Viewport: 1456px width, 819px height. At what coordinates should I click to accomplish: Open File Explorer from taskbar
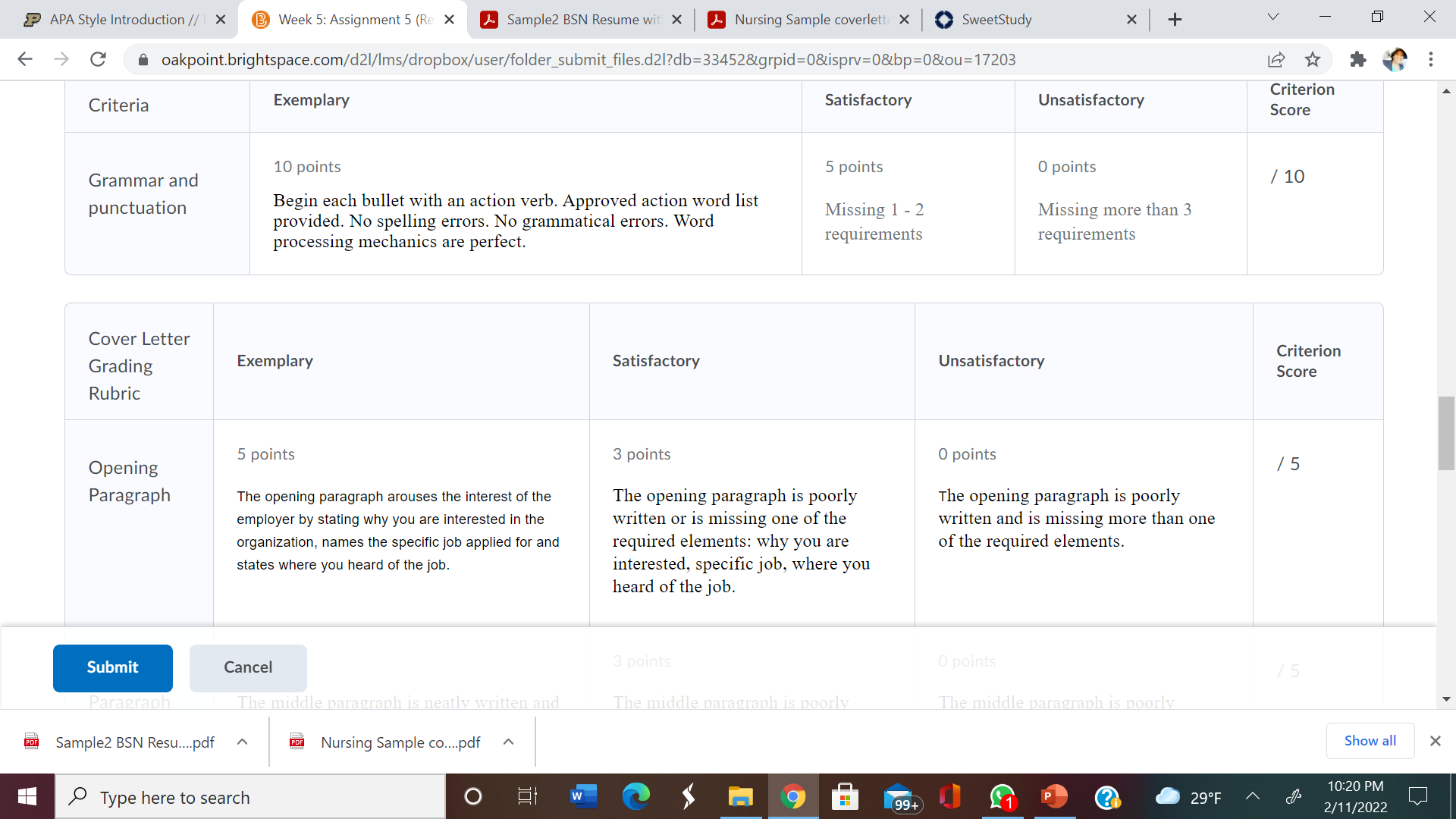pyautogui.click(x=740, y=797)
